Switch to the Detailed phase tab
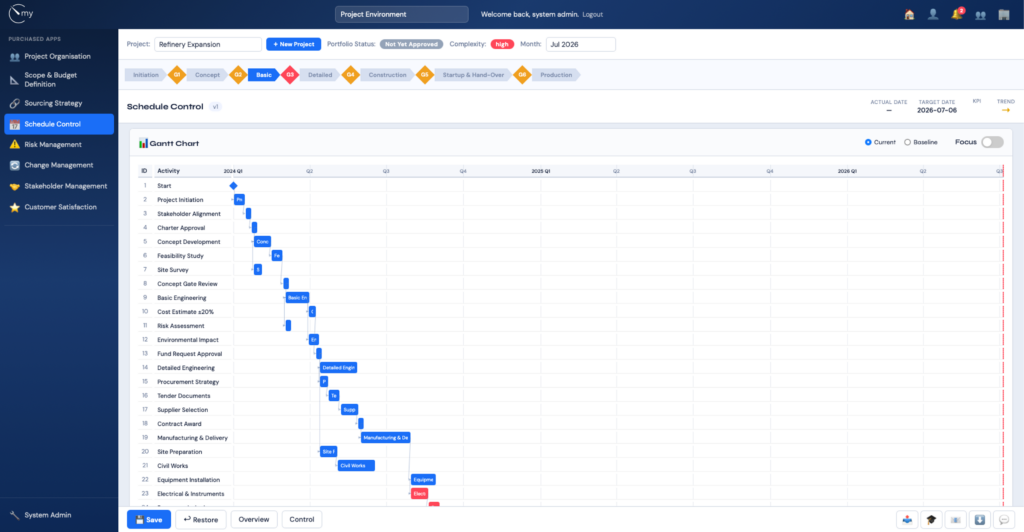The height and width of the screenshot is (532, 1024). [x=320, y=75]
